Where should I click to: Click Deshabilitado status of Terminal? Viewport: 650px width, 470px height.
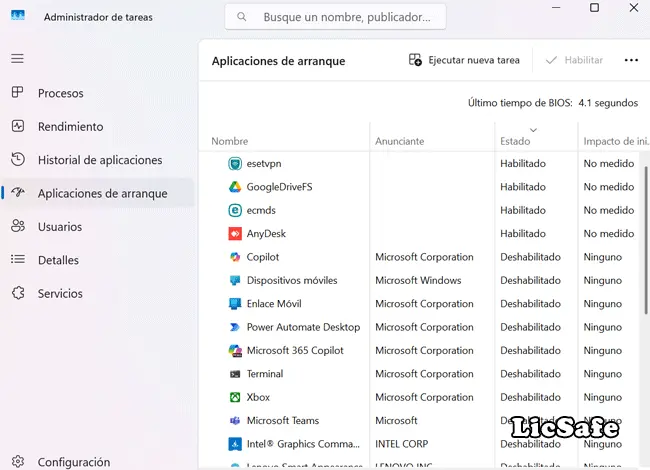pos(530,374)
